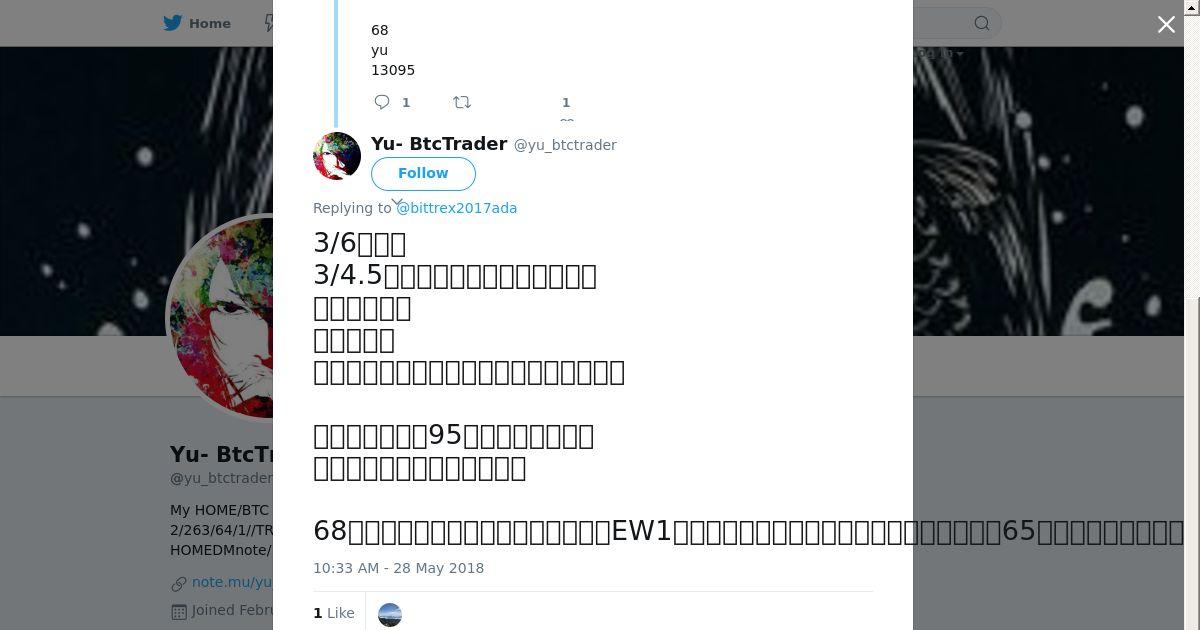Open the large profile picture
Viewport: 1200px width, 630px height.
pos(221,317)
